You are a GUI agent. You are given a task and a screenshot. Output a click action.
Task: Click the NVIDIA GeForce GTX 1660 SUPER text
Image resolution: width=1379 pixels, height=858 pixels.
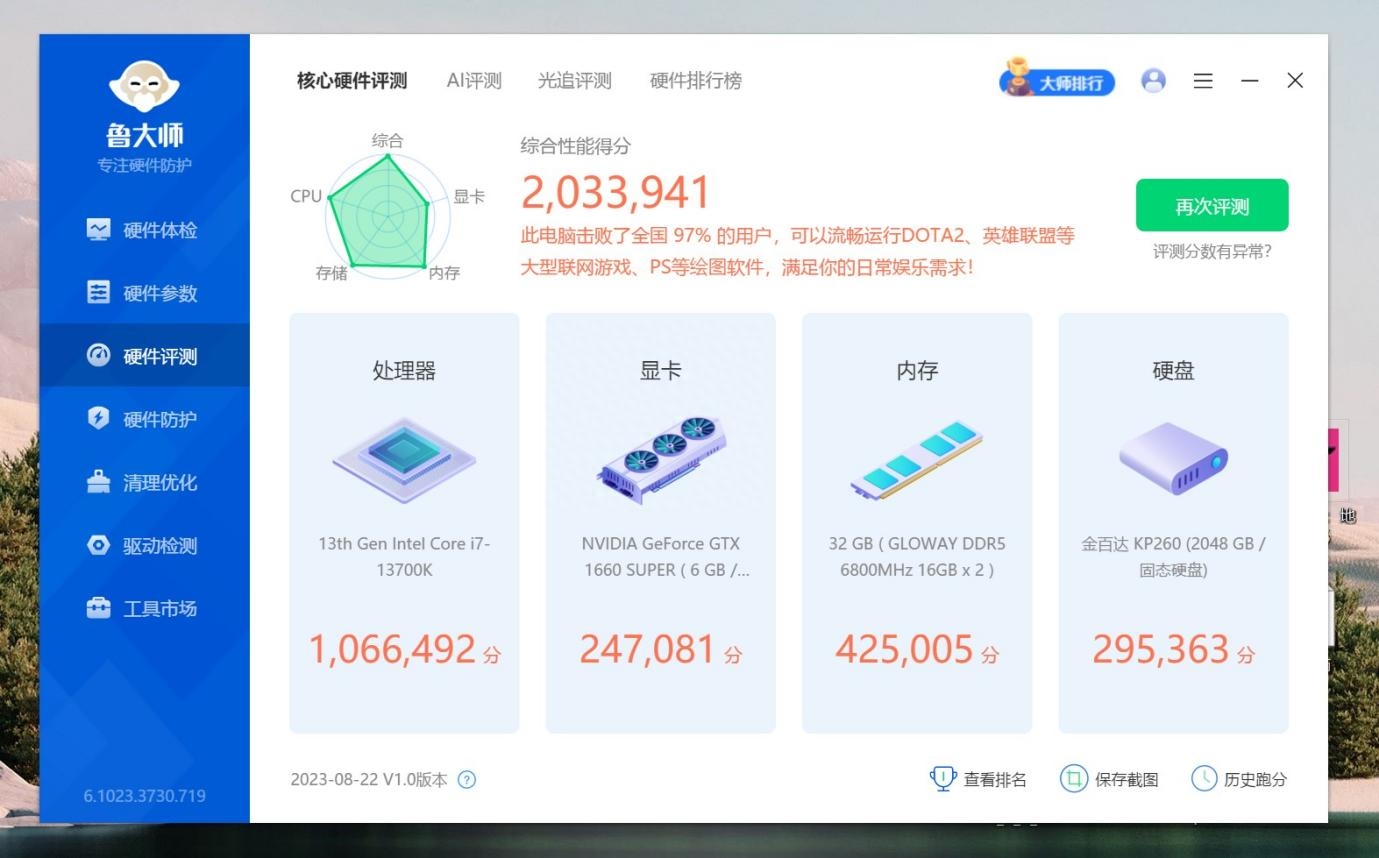(x=666, y=557)
